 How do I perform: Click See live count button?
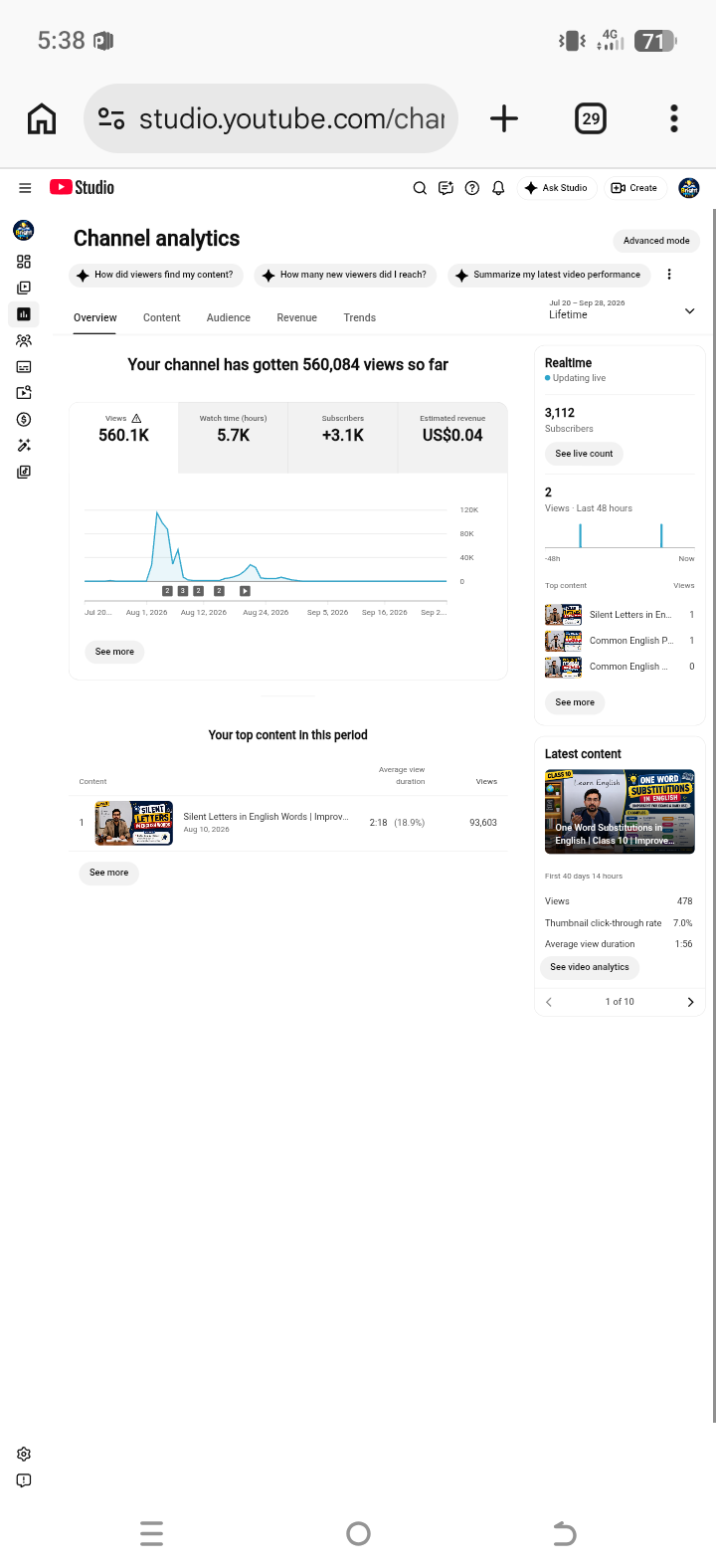[x=584, y=454]
